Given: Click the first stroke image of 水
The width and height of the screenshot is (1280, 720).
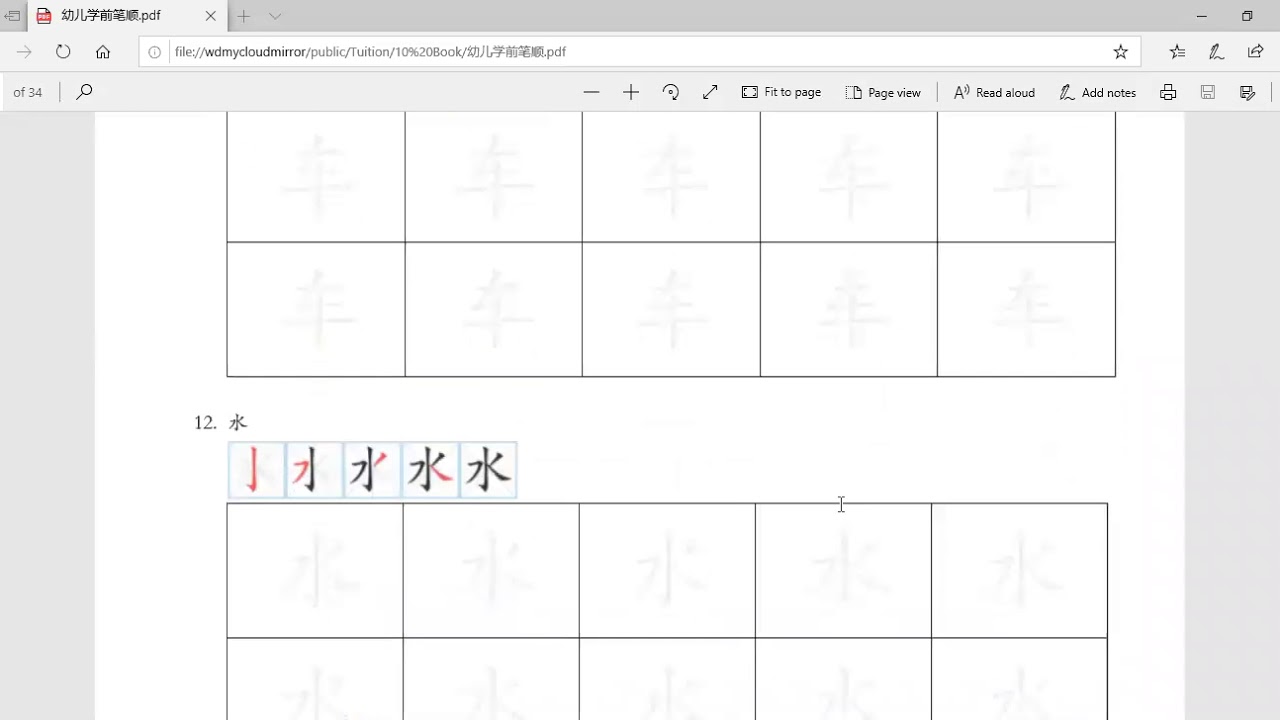Looking at the screenshot, I should click(x=256, y=470).
